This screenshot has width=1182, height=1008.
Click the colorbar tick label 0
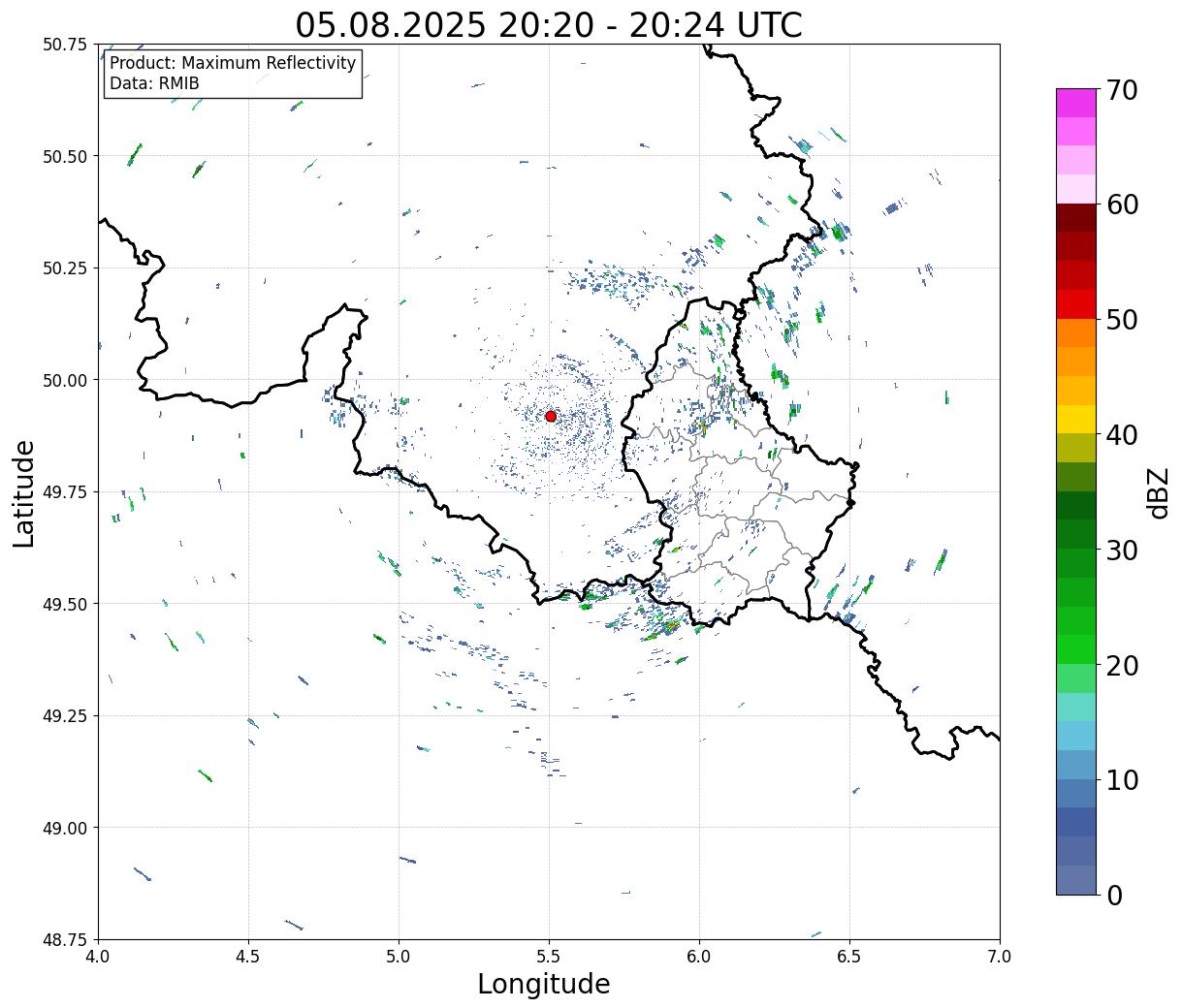coord(1115,896)
